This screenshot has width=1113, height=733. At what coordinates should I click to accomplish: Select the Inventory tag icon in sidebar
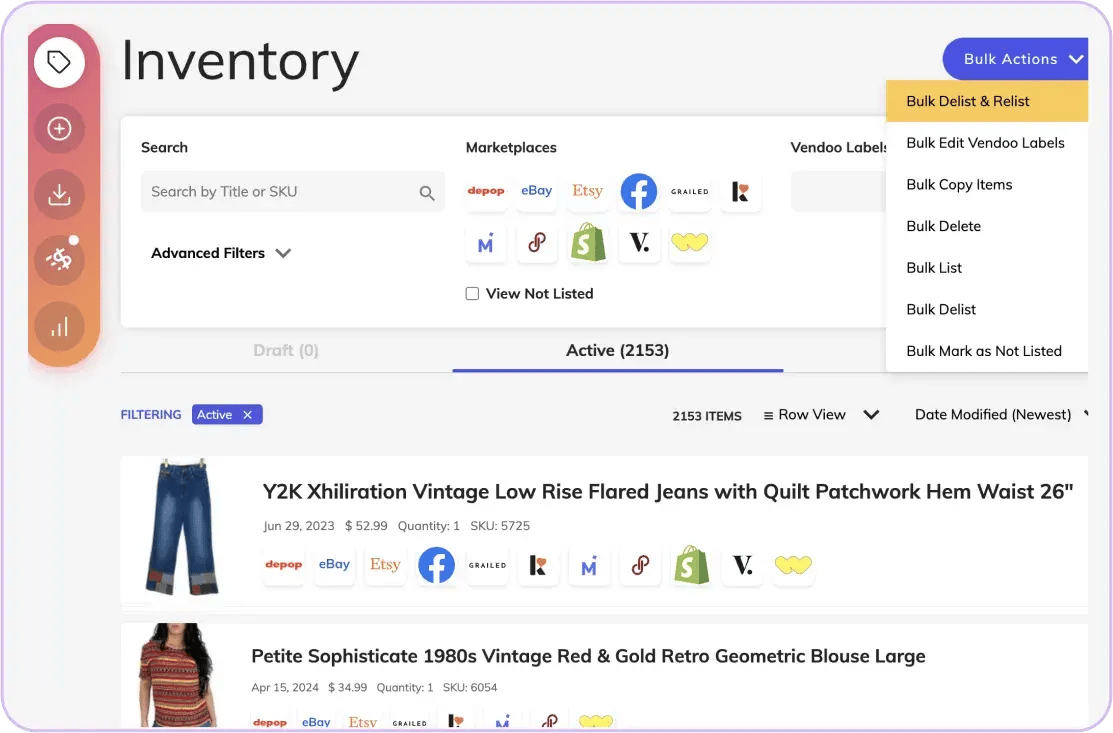pyautogui.click(x=59, y=61)
